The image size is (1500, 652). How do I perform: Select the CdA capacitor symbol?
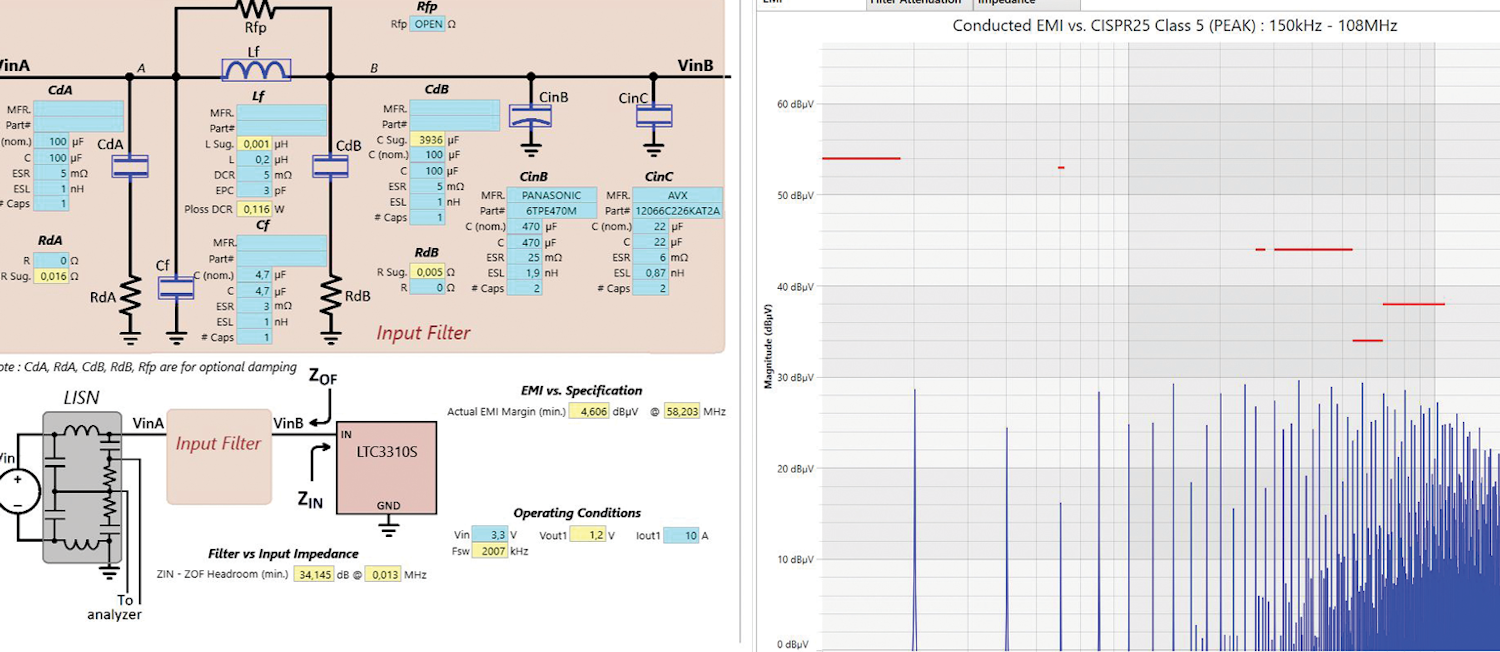pyautogui.click(x=131, y=166)
